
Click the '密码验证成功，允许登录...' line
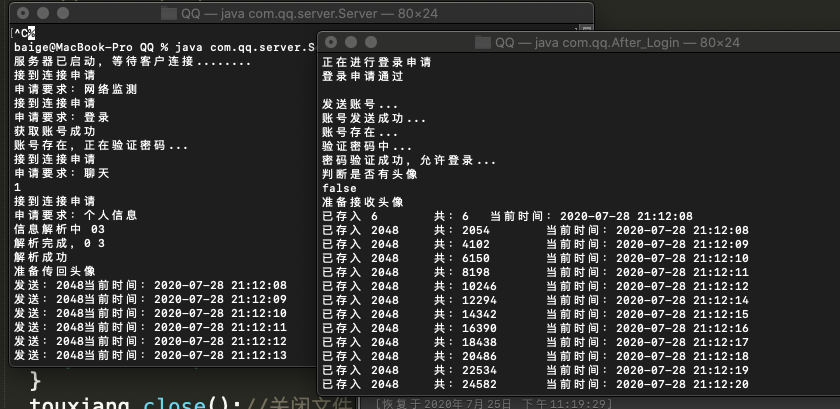click(x=409, y=160)
